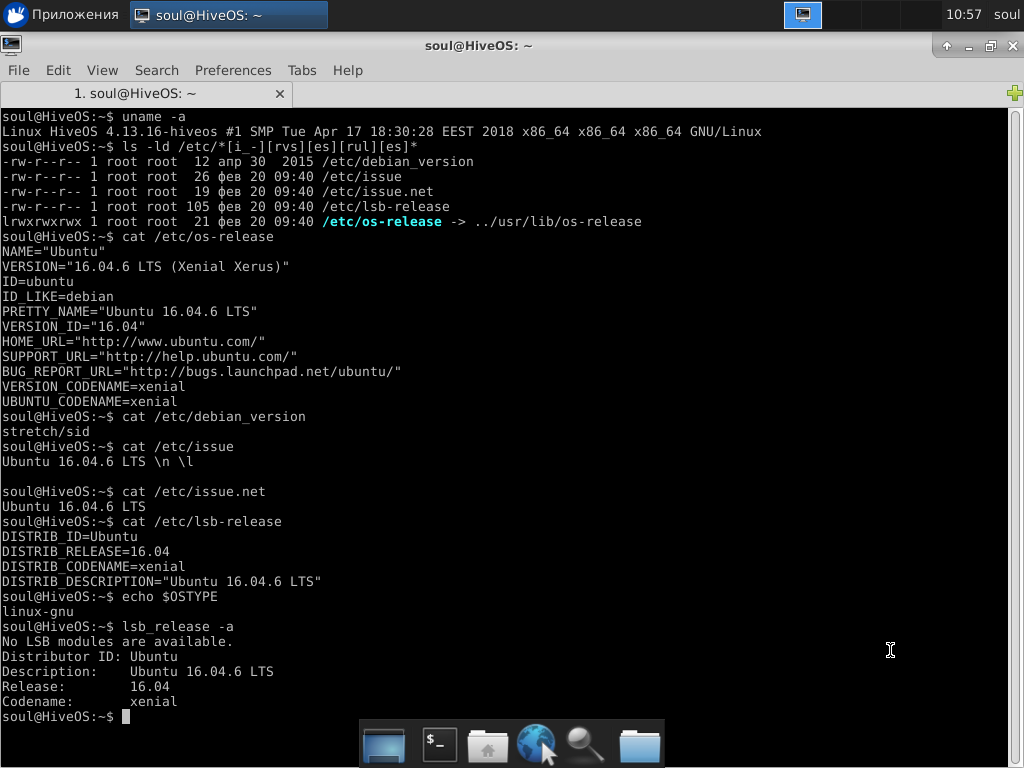Click the terminal window menu icon in title bar
The height and width of the screenshot is (768, 1024).
[x=11, y=45]
